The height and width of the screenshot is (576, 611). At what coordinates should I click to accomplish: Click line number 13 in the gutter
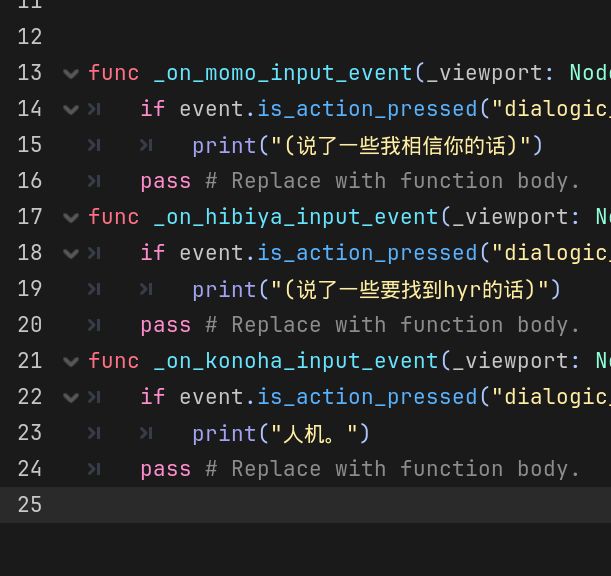tap(30, 72)
